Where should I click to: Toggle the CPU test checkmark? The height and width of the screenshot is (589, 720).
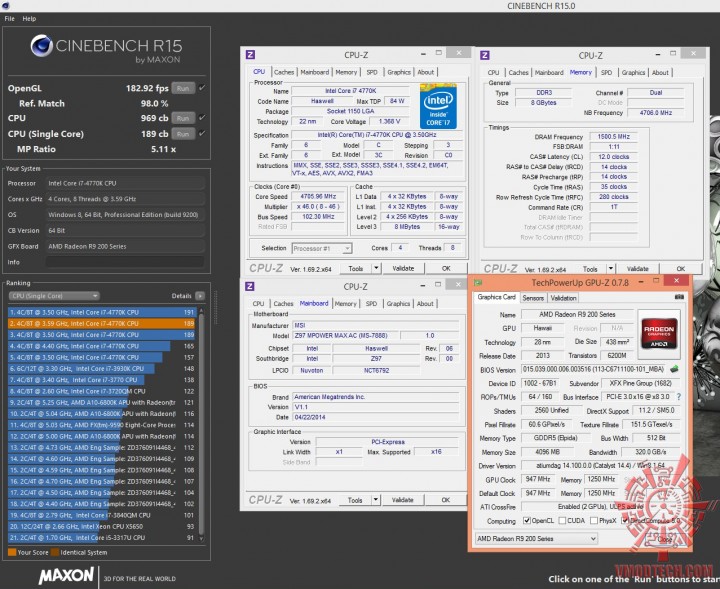click(x=202, y=118)
